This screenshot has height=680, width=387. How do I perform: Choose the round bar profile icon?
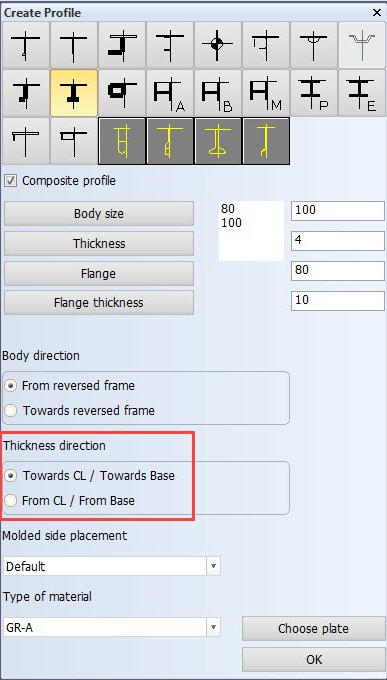coord(217,45)
